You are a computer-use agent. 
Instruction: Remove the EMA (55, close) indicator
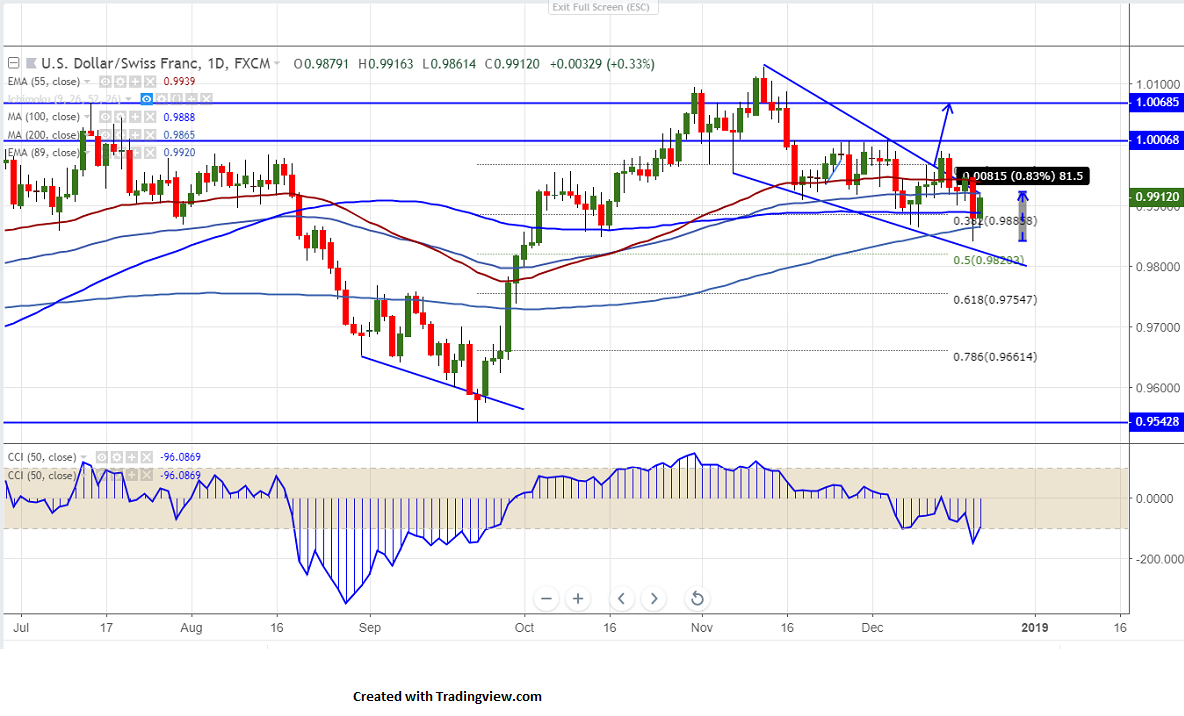pos(150,82)
